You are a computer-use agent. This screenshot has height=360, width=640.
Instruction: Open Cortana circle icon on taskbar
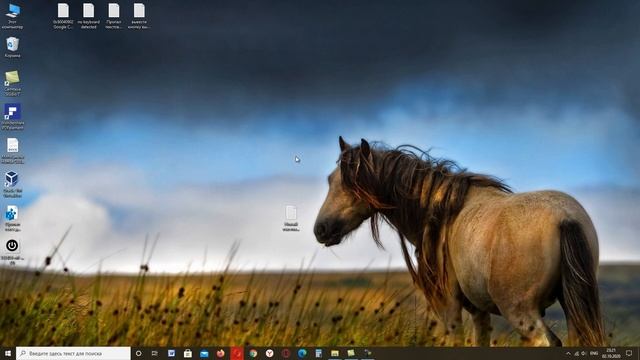[138, 353]
